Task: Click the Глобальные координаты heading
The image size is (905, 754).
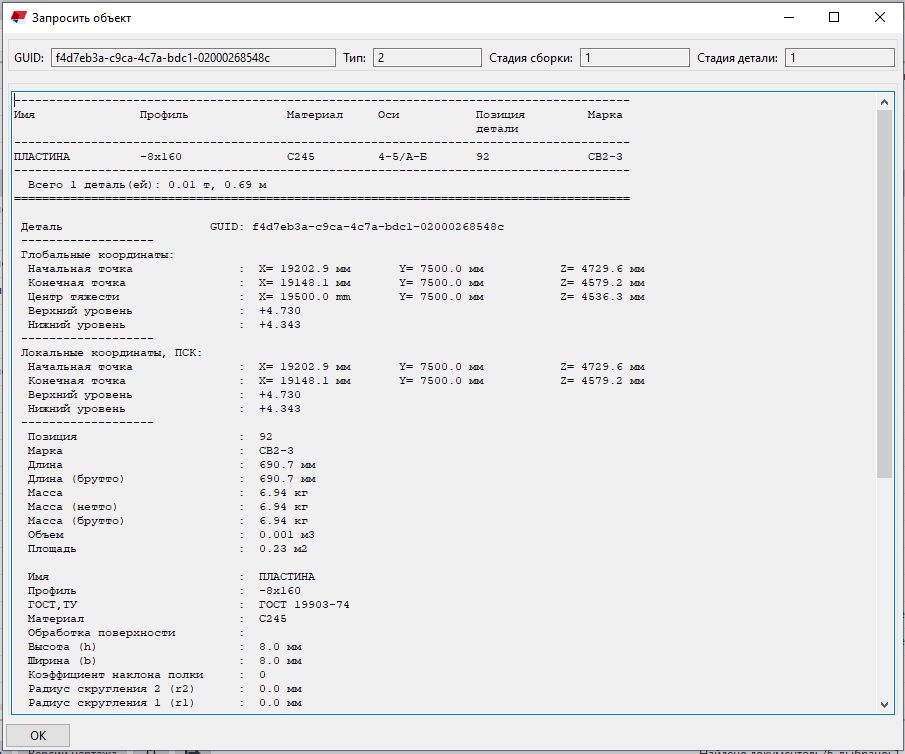Action: point(97,255)
